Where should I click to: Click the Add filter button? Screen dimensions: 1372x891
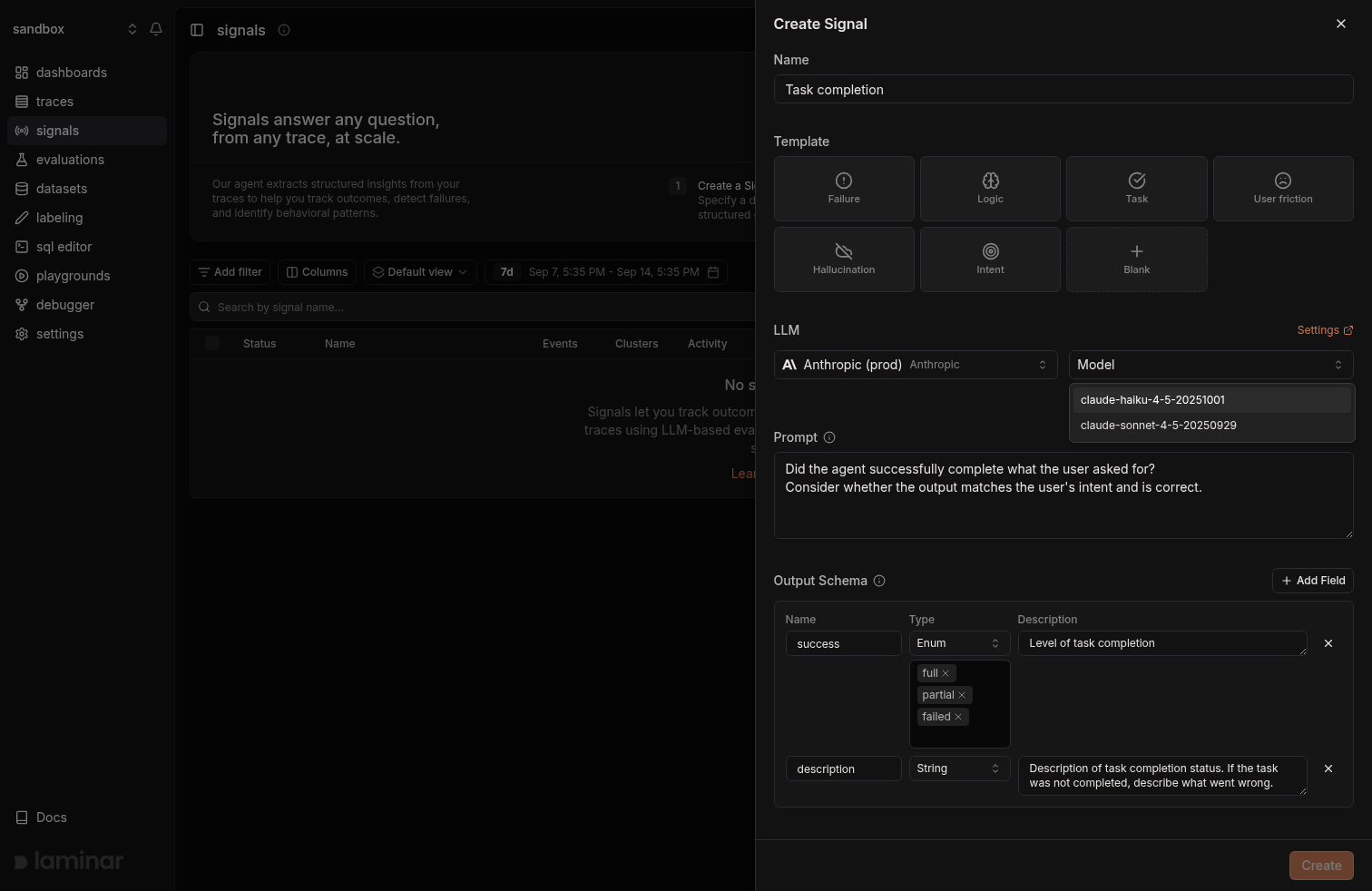click(x=230, y=272)
